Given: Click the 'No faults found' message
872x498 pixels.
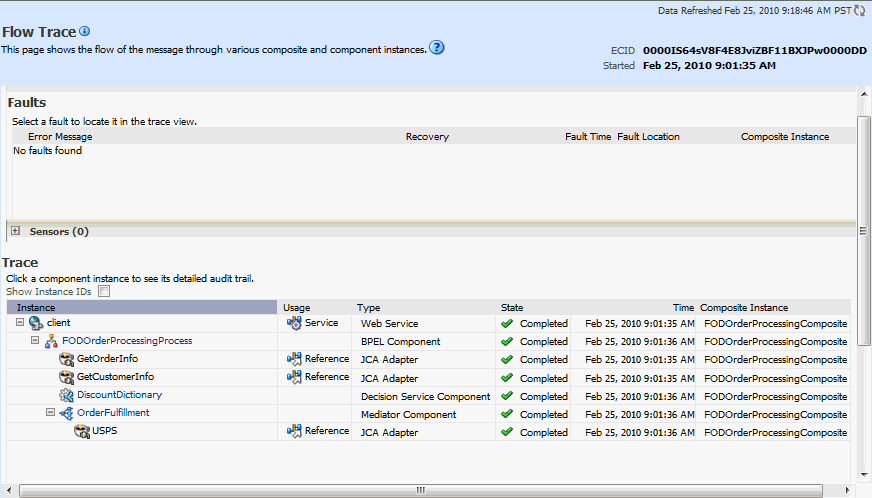Looking at the screenshot, I should [x=47, y=150].
